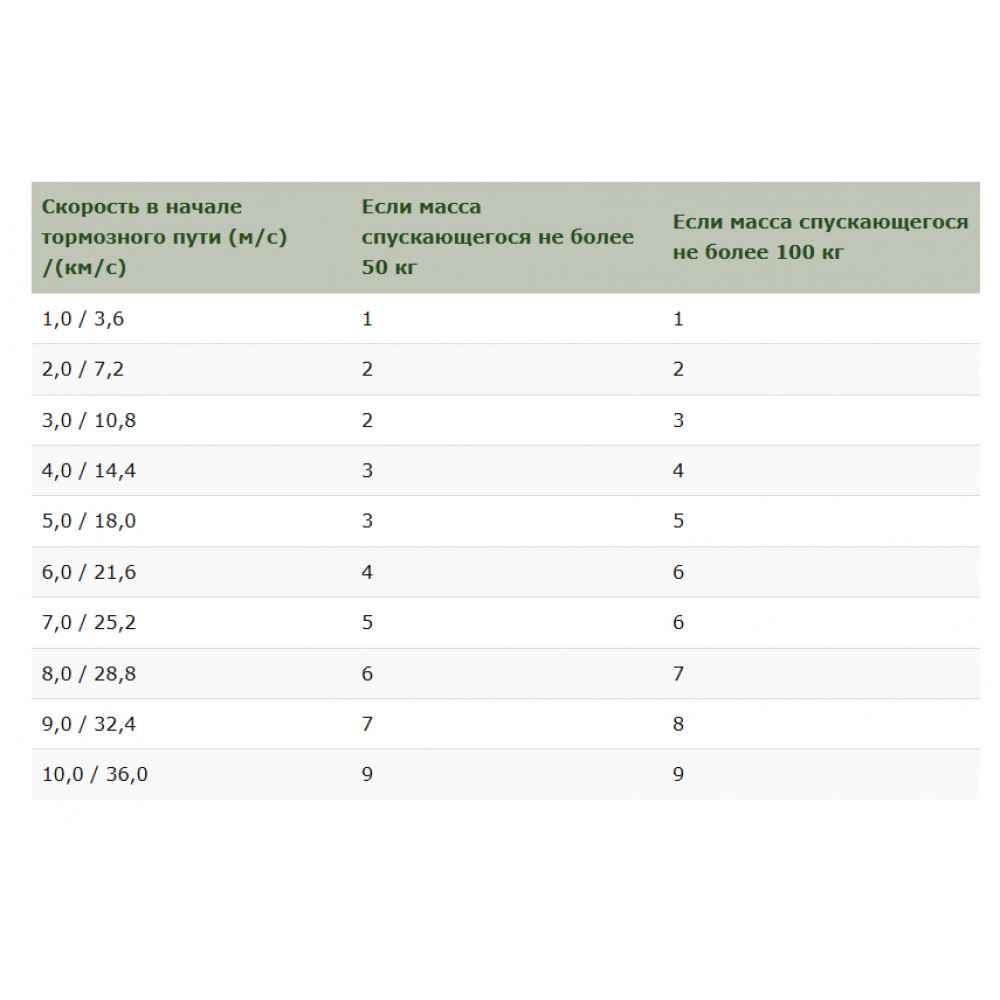1000x1000 pixels.
Task: Click the speed cell '9,0 / 32,4'
Action: click(x=89, y=724)
